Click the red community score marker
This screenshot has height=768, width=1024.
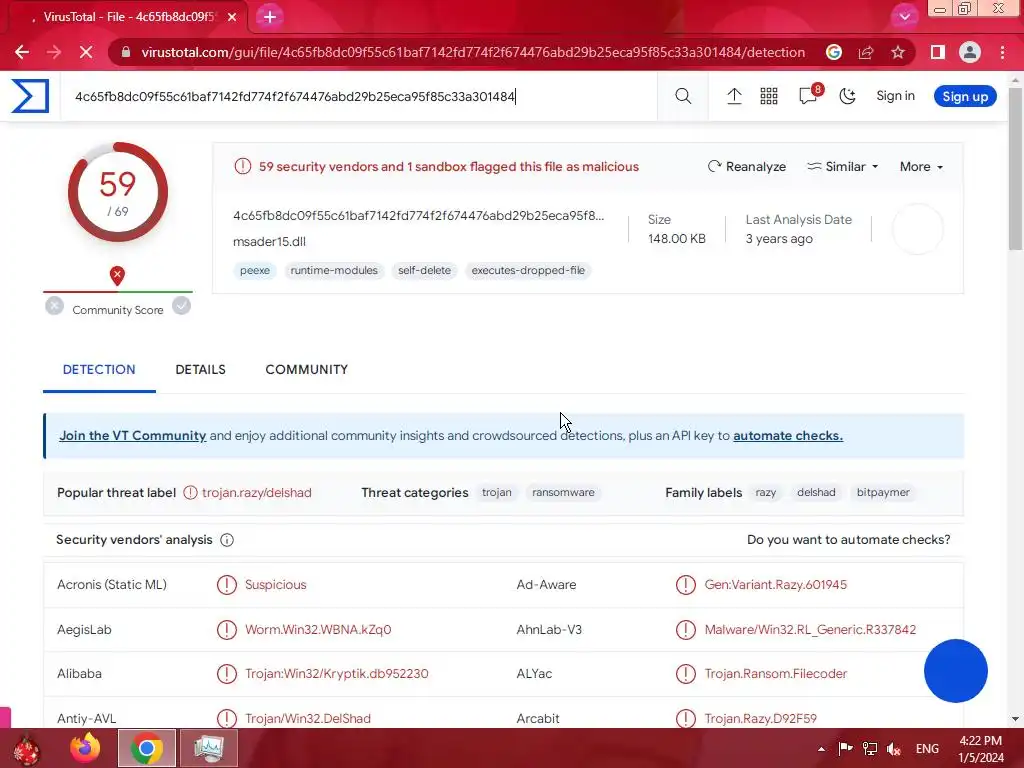[117, 276]
